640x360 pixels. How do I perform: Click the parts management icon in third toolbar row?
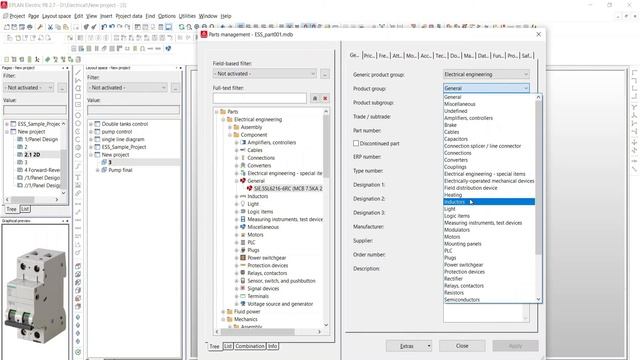point(168,49)
